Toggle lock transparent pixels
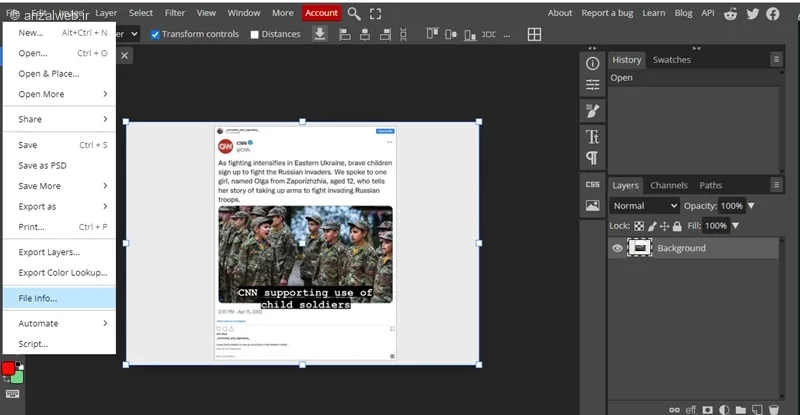800x415 pixels. point(639,226)
